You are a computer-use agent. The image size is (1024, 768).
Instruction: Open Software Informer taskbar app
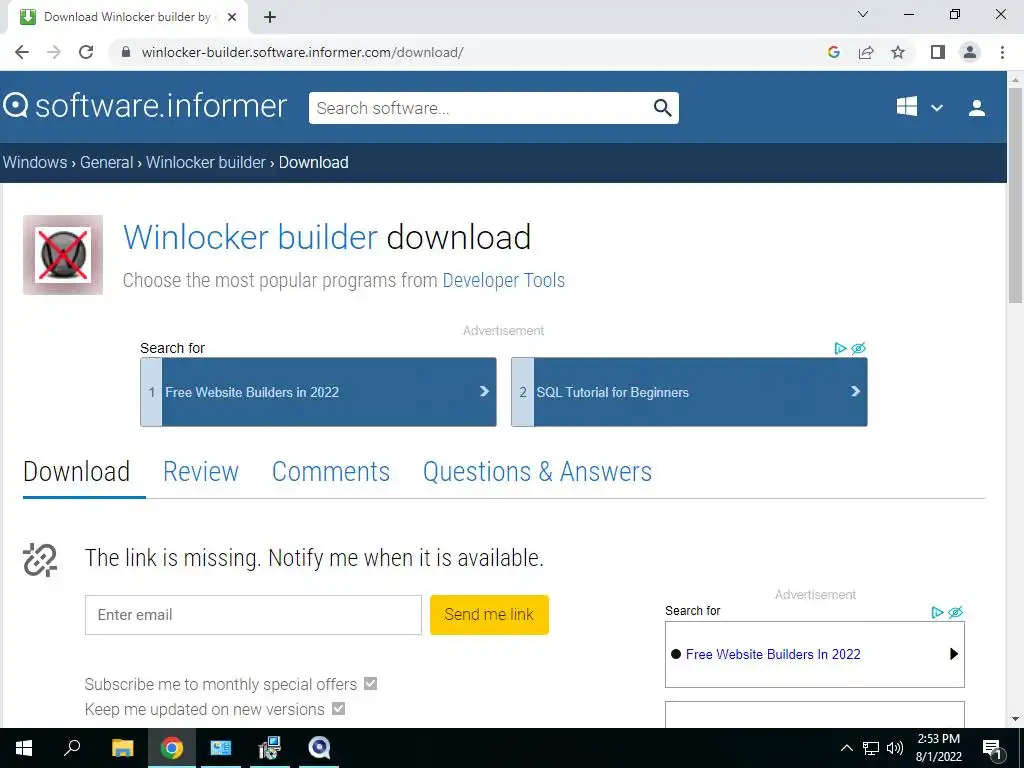(x=319, y=748)
